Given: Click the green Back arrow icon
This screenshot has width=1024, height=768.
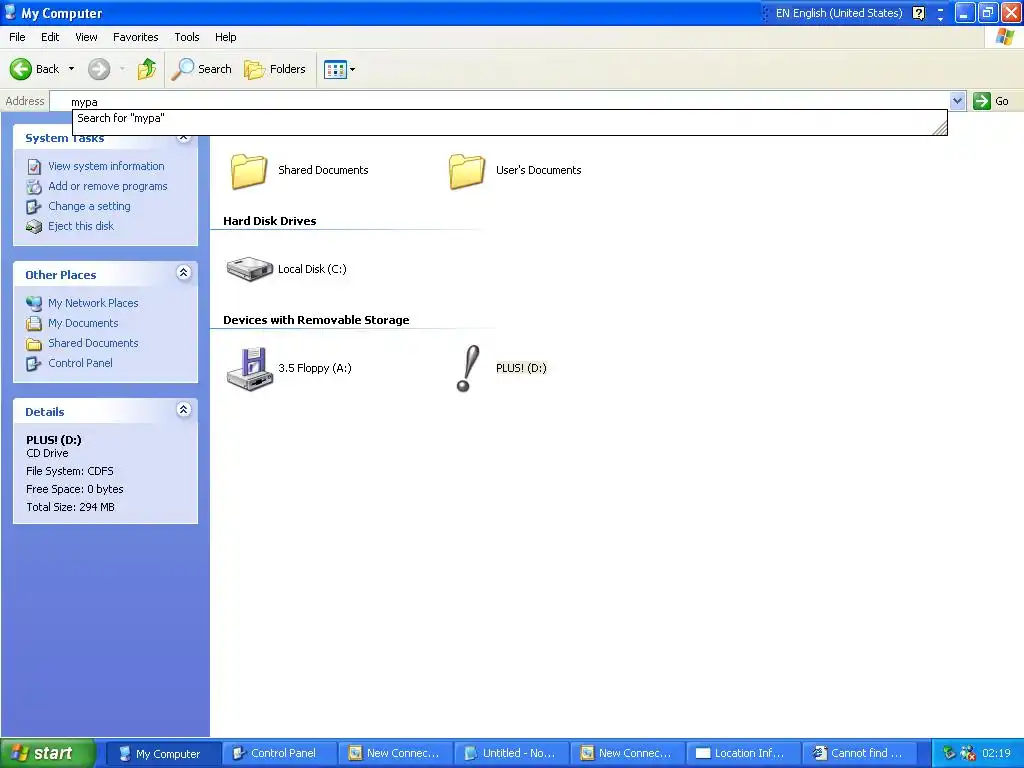Looking at the screenshot, I should click(x=20, y=69).
